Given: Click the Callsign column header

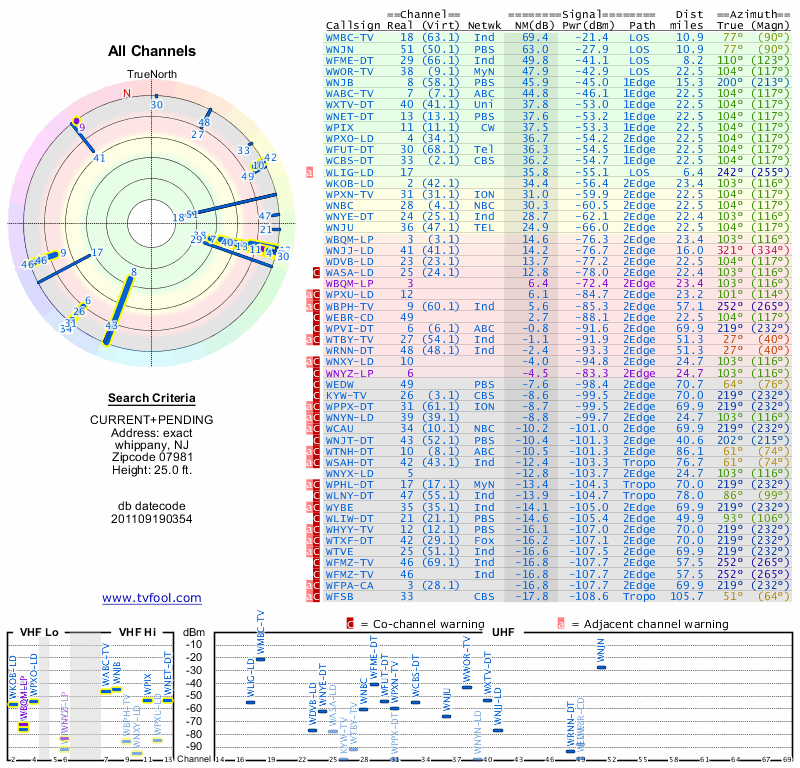Looking at the screenshot, I should tap(353, 26).
